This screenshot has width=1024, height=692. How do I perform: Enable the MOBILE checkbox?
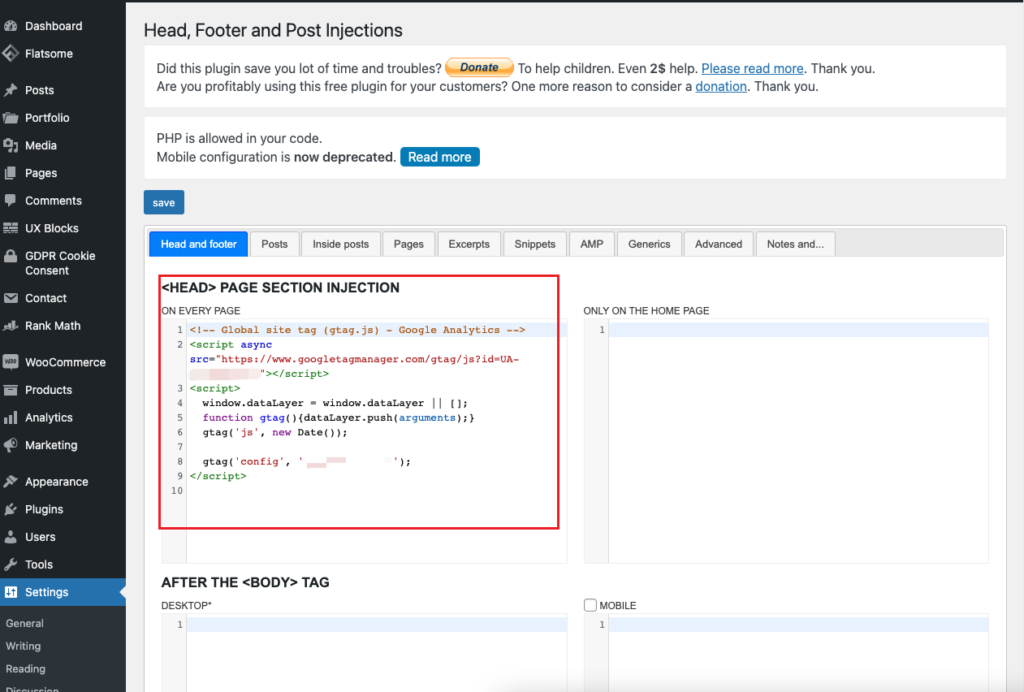pyautogui.click(x=590, y=605)
